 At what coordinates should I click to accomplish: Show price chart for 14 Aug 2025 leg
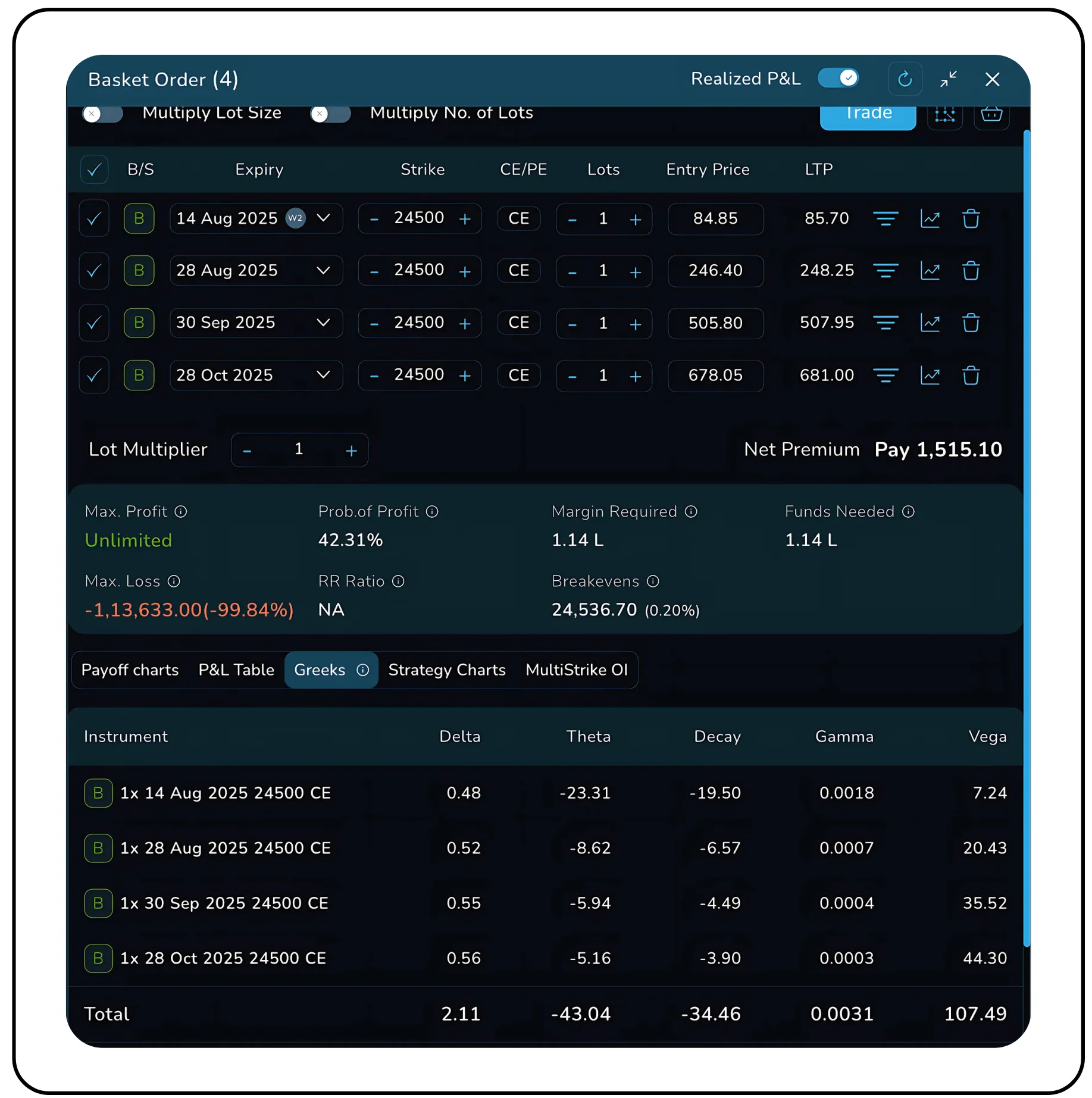point(930,219)
